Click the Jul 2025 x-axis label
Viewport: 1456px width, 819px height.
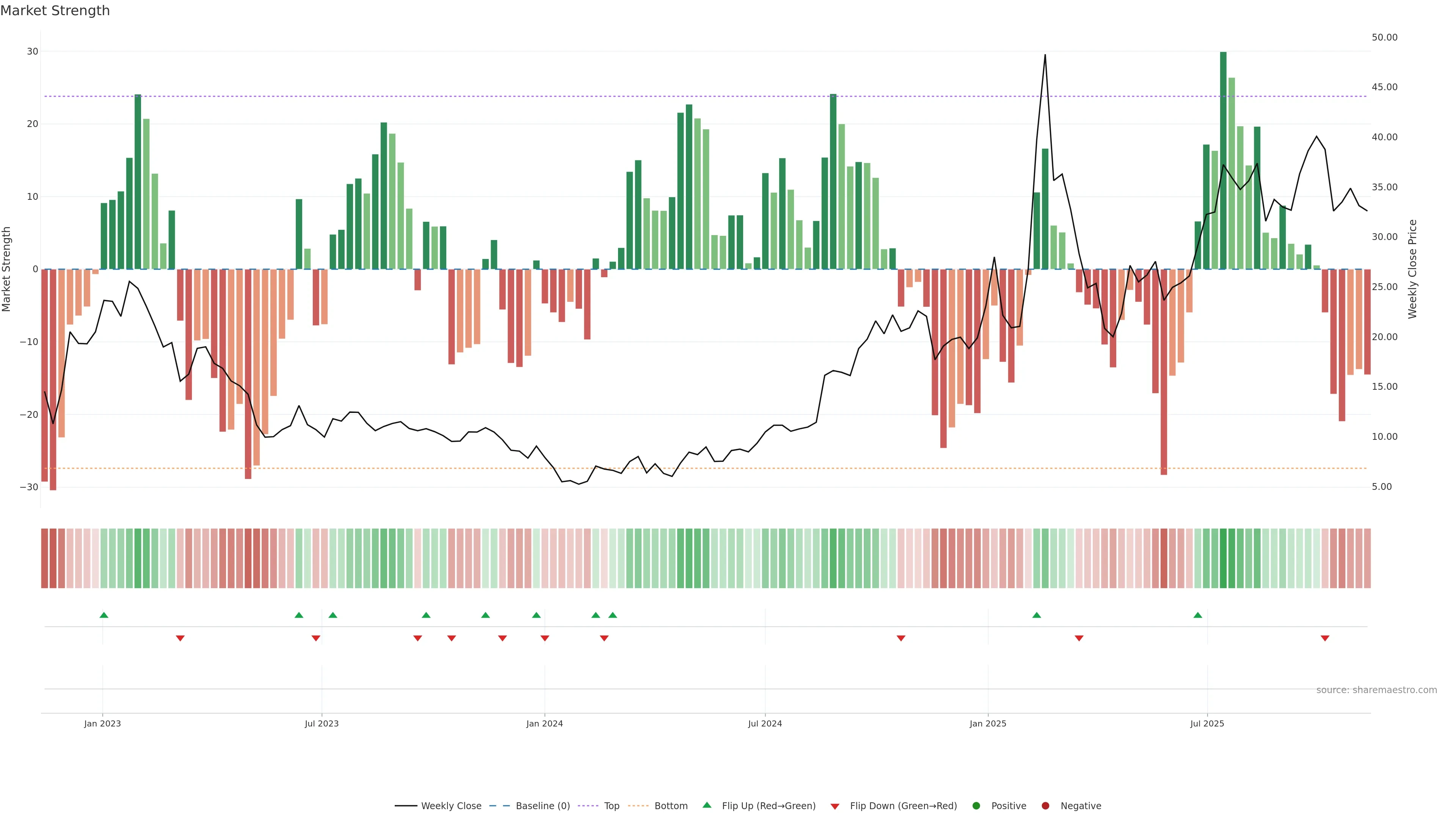(x=1207, y=723)
